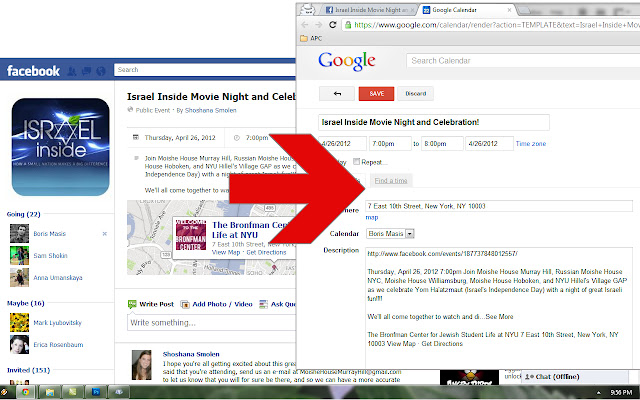This screenshot has width=640, height=400.
Task: Click the Chrome incognito icon
Action: (x=308, y=9)
